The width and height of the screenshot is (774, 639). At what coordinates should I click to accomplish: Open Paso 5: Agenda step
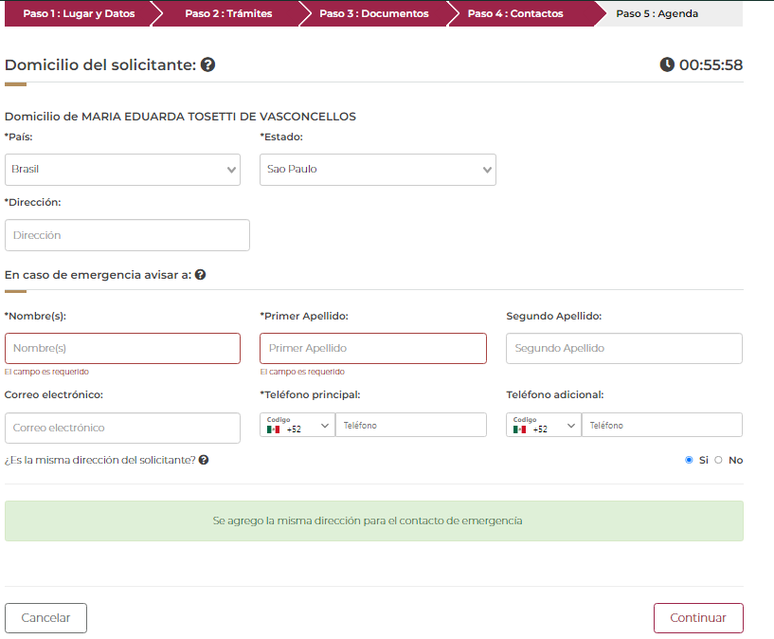657,14
